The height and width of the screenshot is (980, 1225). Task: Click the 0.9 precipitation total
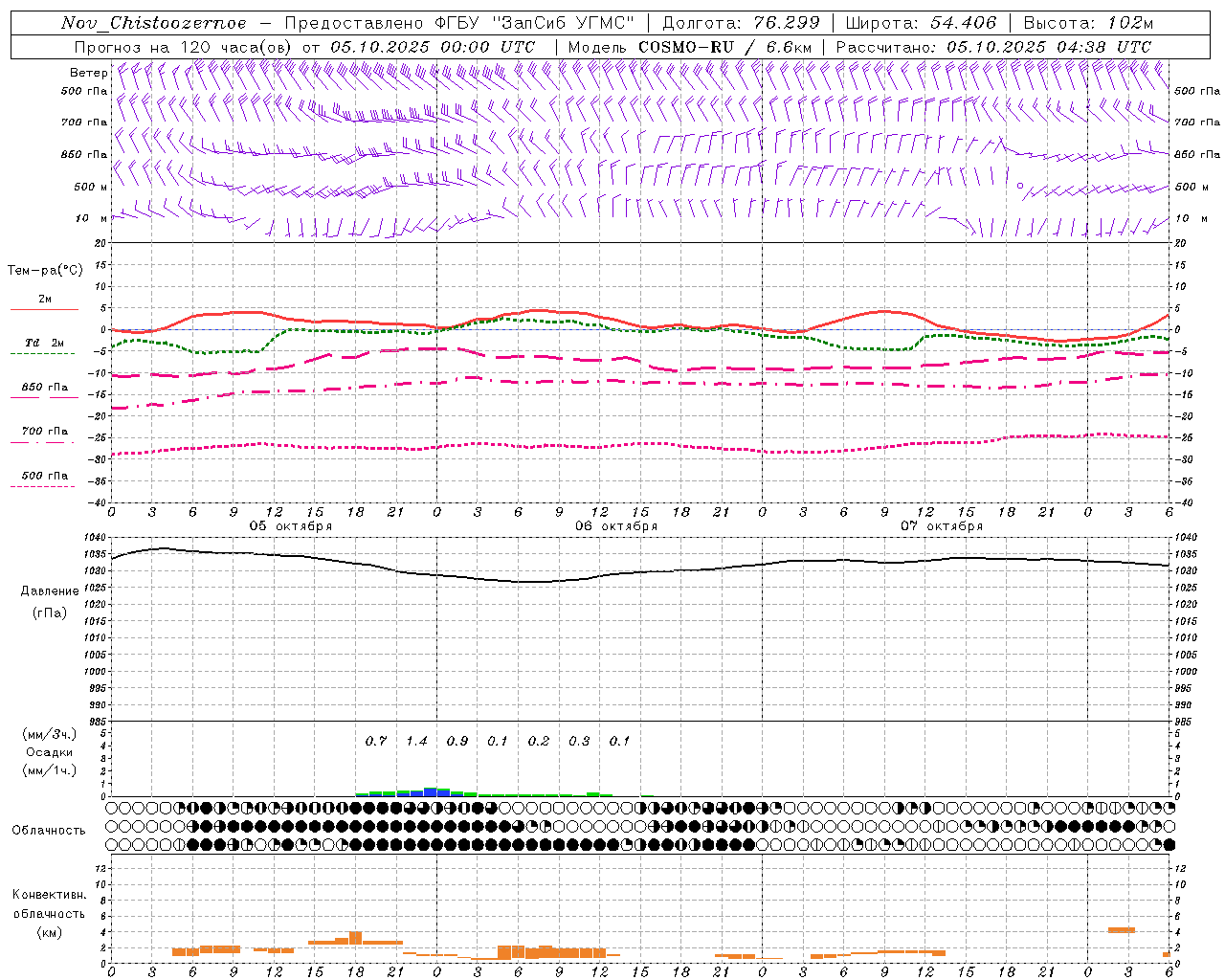(x=457, y=741)
